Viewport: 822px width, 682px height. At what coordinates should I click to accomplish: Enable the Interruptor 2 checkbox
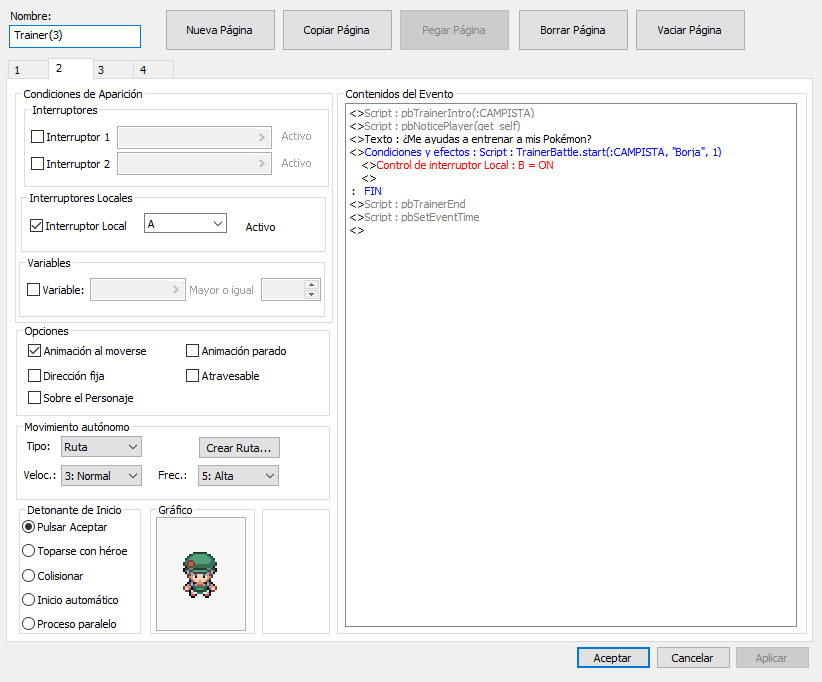pos(37,164)
